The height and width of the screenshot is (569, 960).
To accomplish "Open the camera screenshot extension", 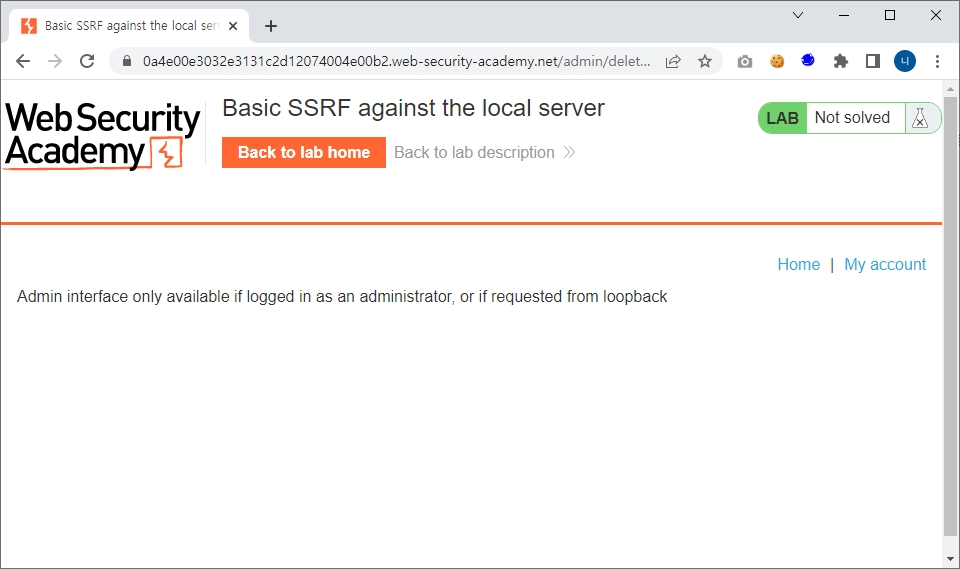I will tap(744, 61).
